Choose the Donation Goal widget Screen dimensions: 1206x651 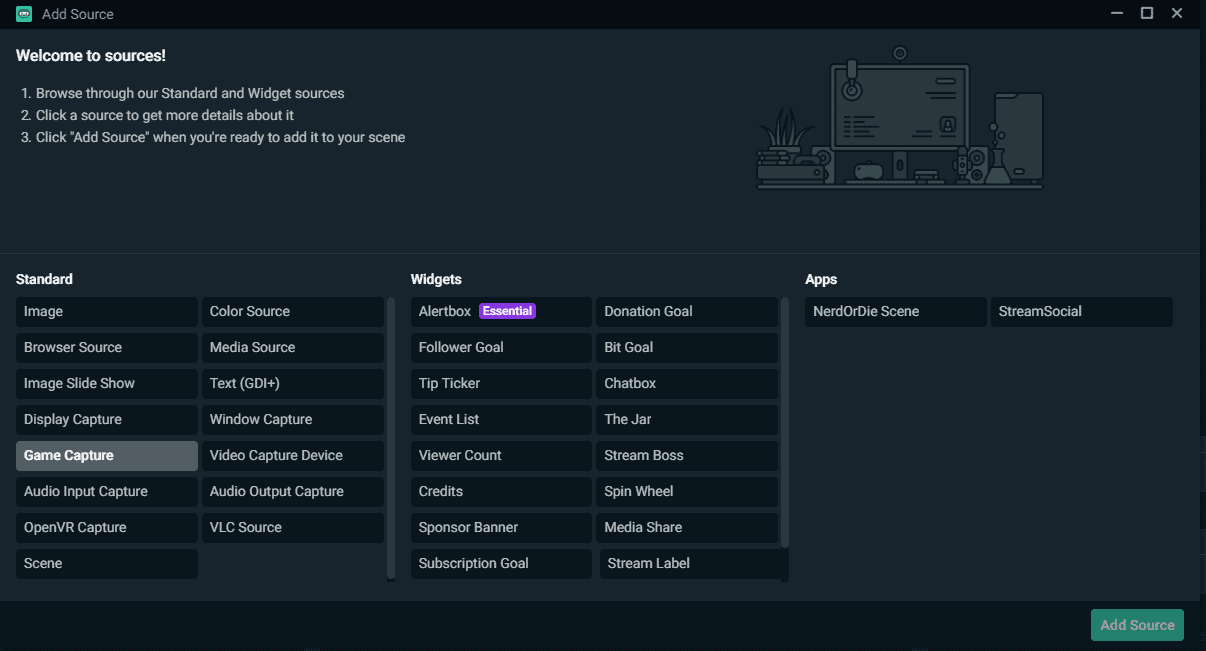(687, 311)
